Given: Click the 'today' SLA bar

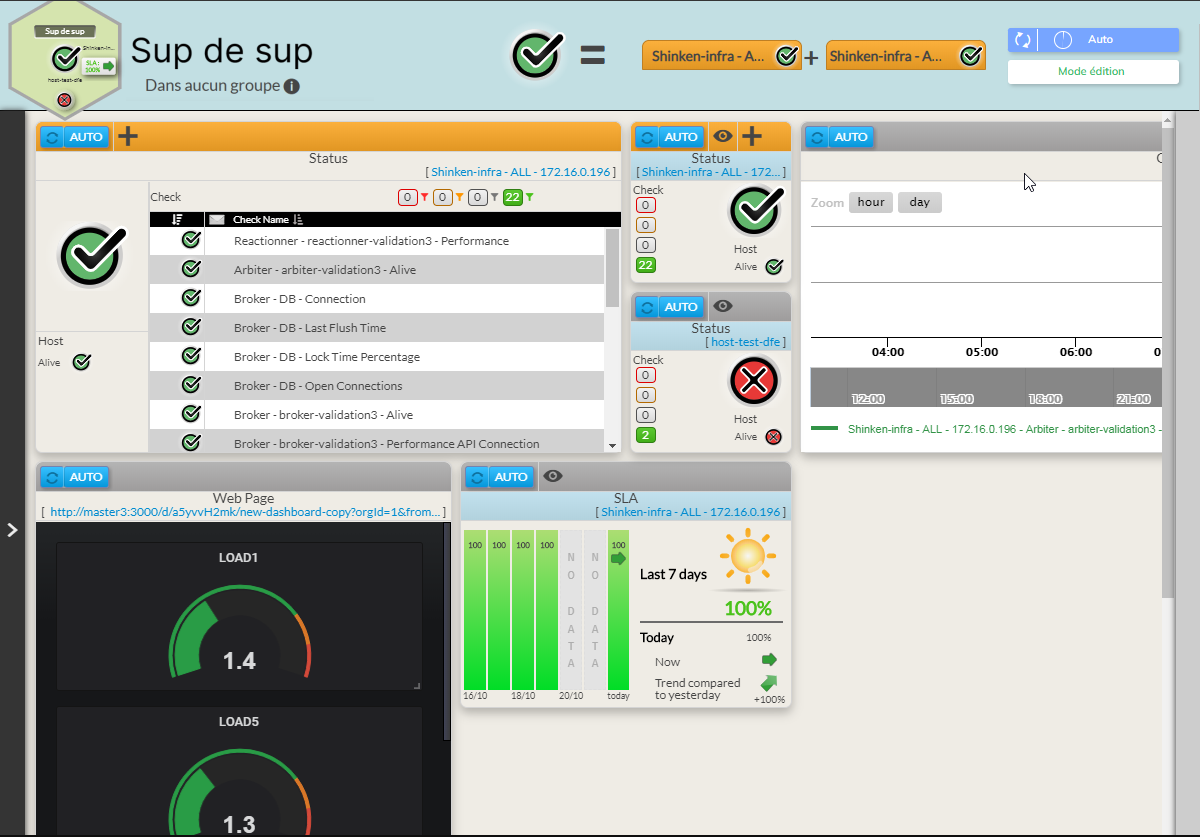Looking at the screenshot, I should click(618, 609).
